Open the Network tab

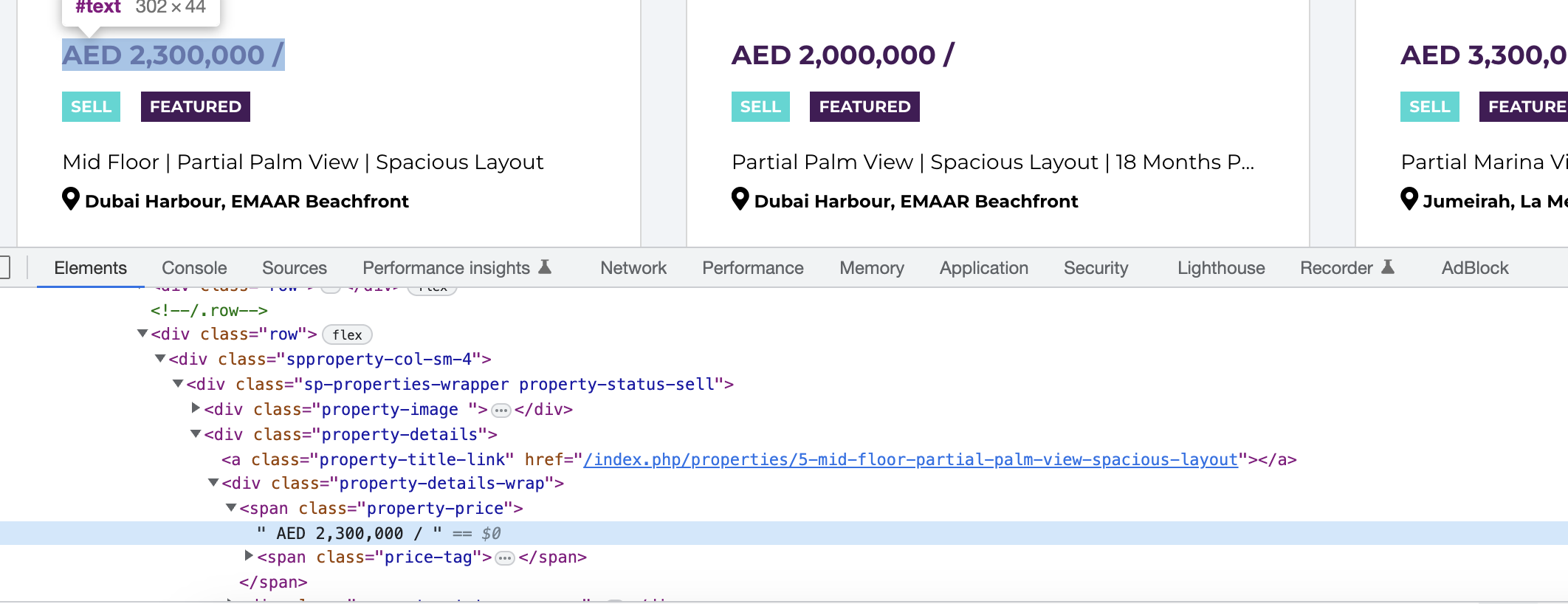pos(633,268)
